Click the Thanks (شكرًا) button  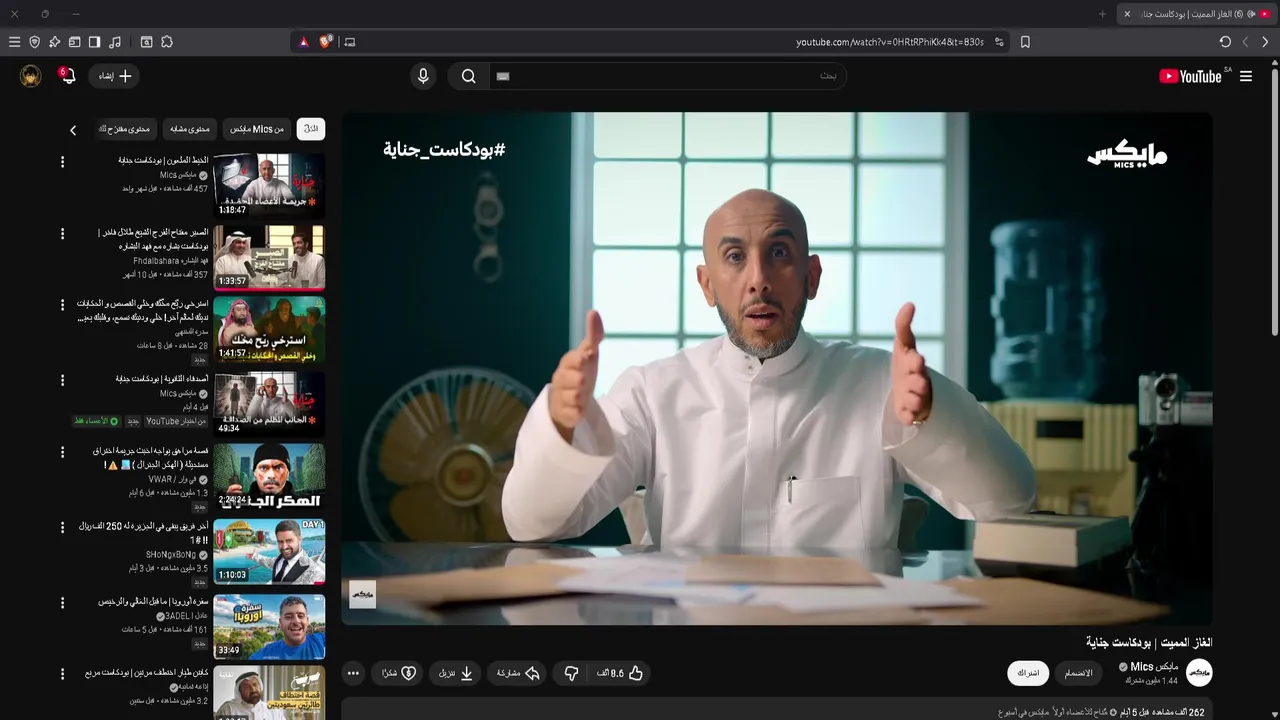(x=399, y=673)
